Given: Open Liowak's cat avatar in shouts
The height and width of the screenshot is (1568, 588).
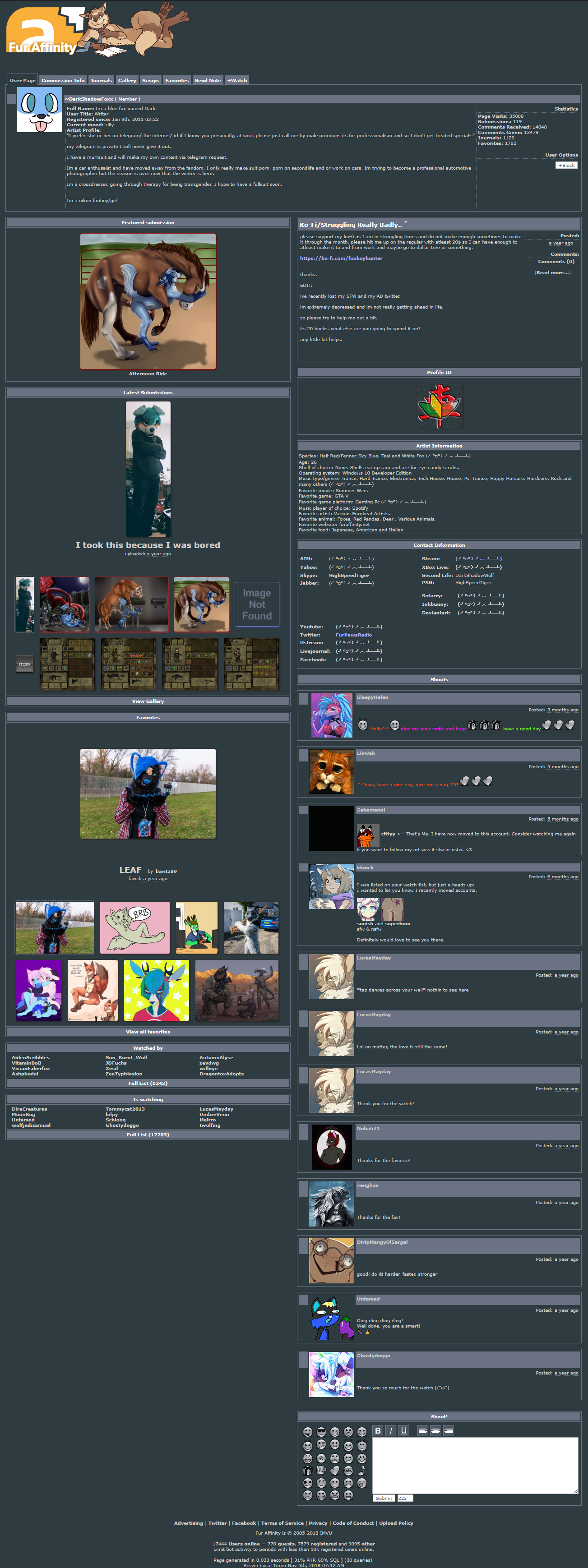Looking at the screenshot, I should coord(332,772).
